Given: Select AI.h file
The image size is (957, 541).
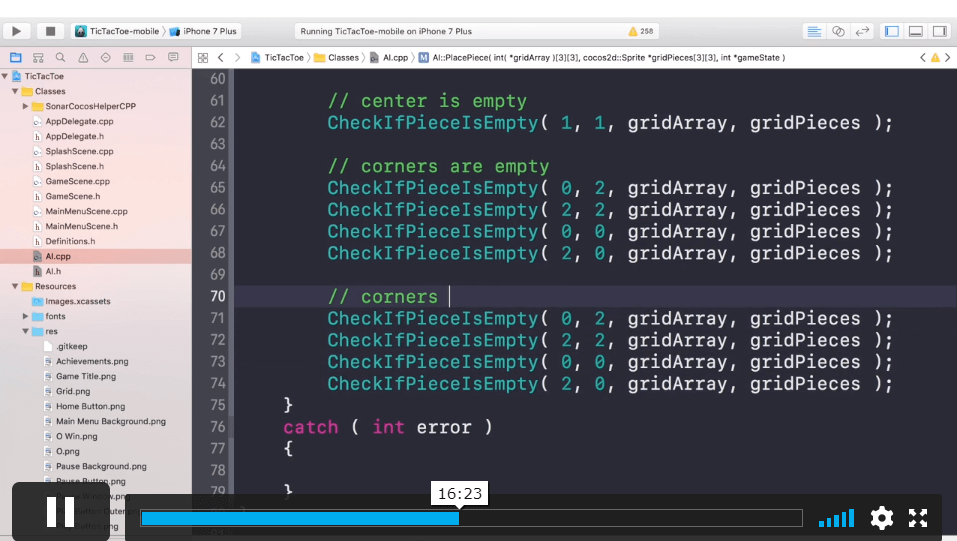Looking at the screenshot, I should tap(53, 271).
